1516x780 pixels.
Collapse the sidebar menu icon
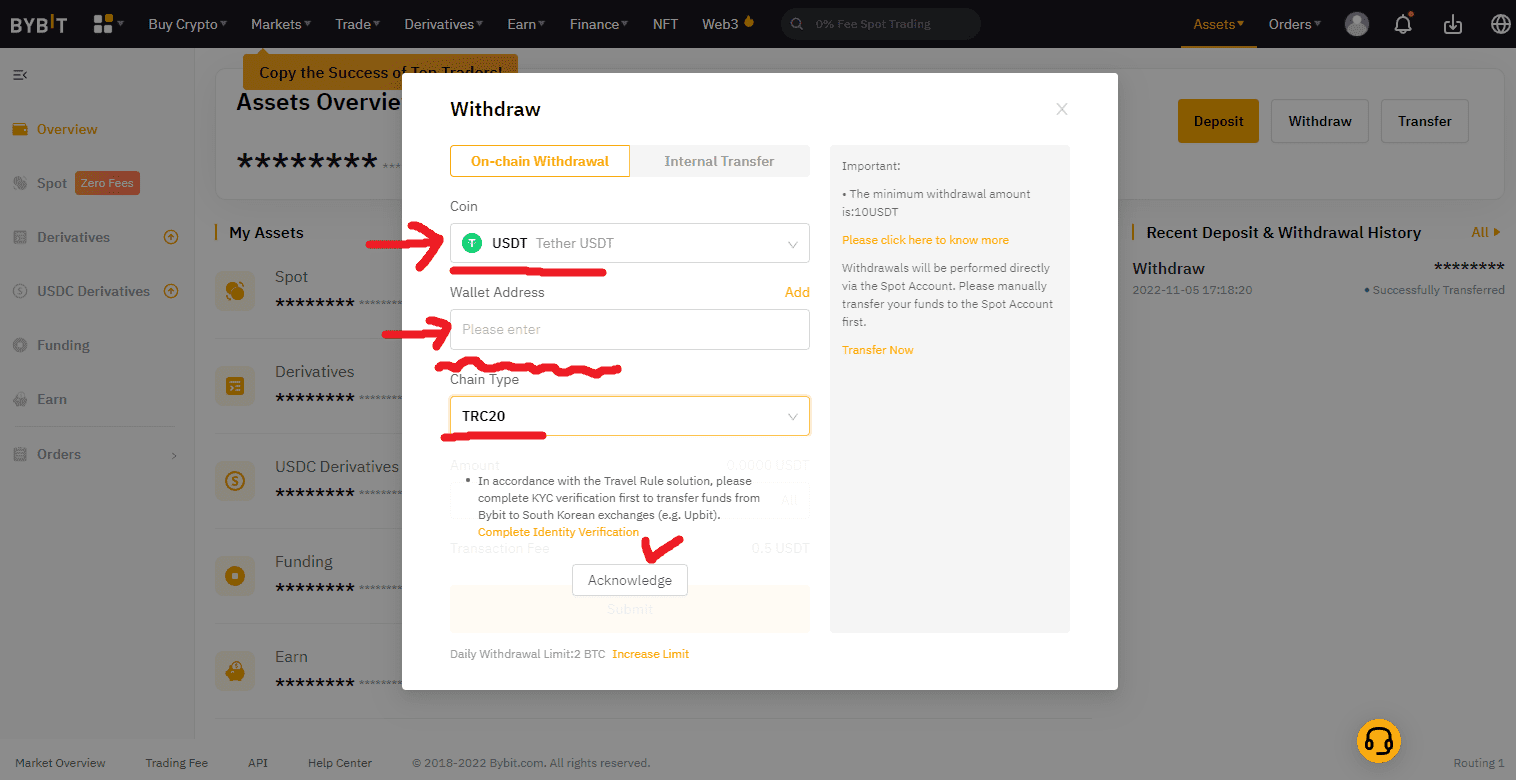click(x=20, y=75)
